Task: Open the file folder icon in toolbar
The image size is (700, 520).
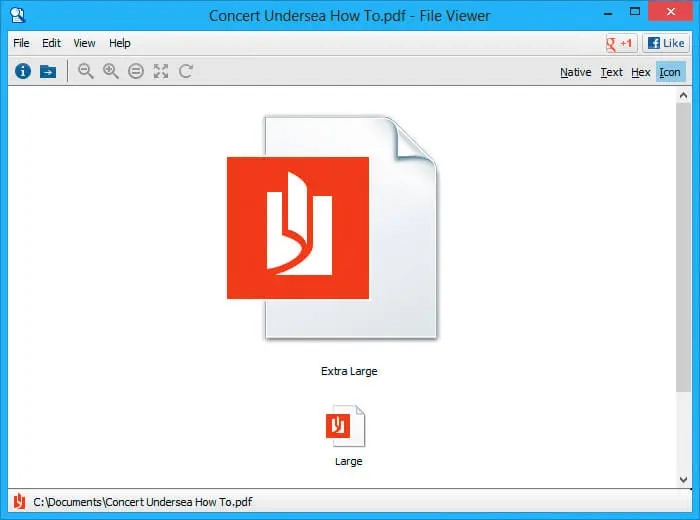Action: 48,71
